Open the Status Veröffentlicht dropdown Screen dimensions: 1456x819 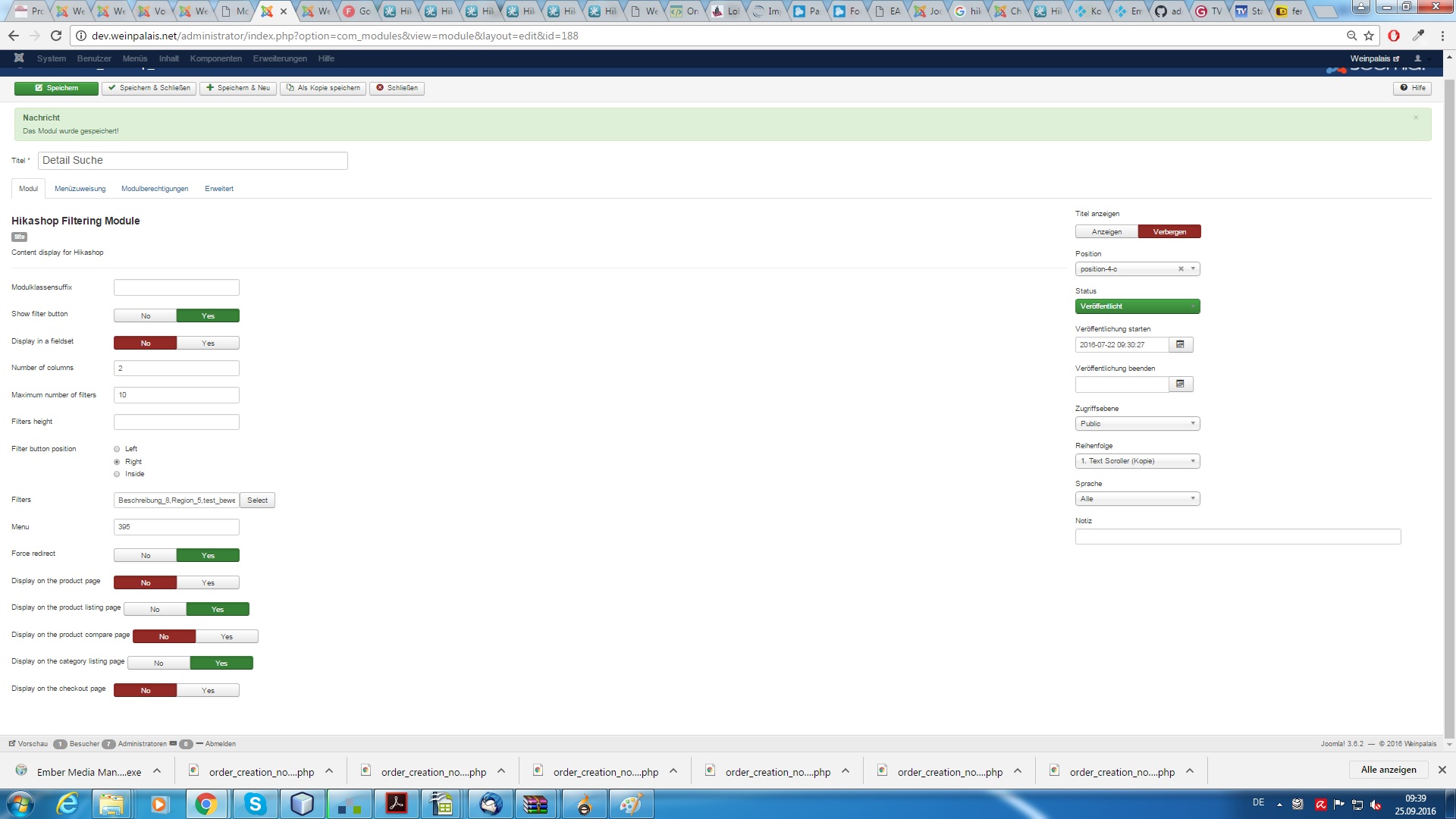1137,306
